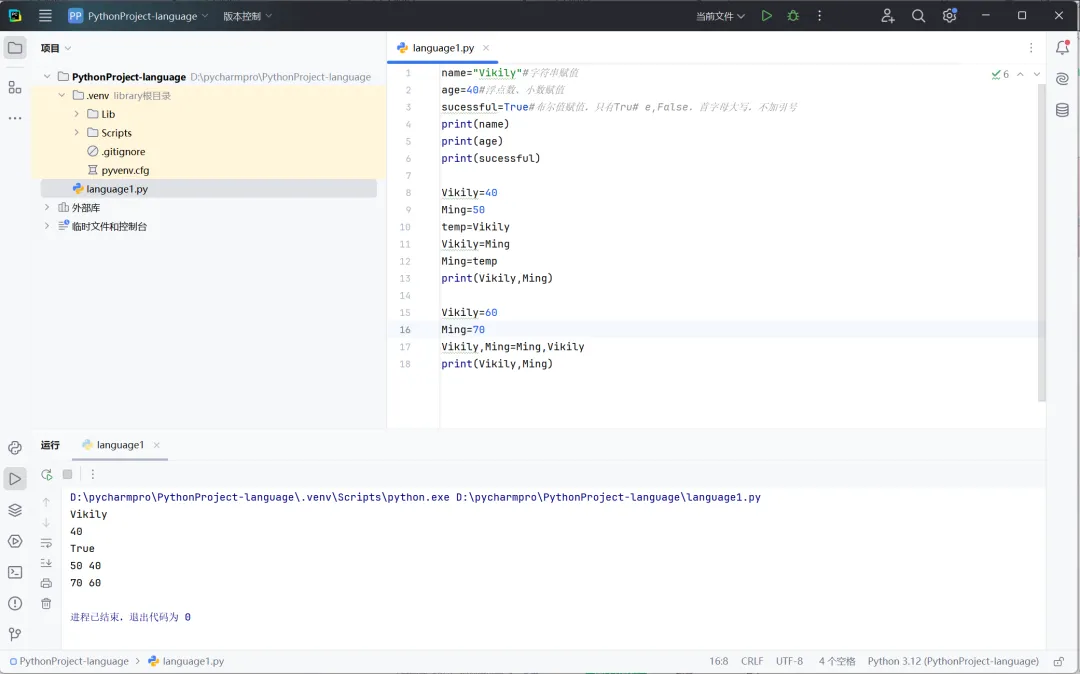Expand the Lib folder

(x=76, y=114)
